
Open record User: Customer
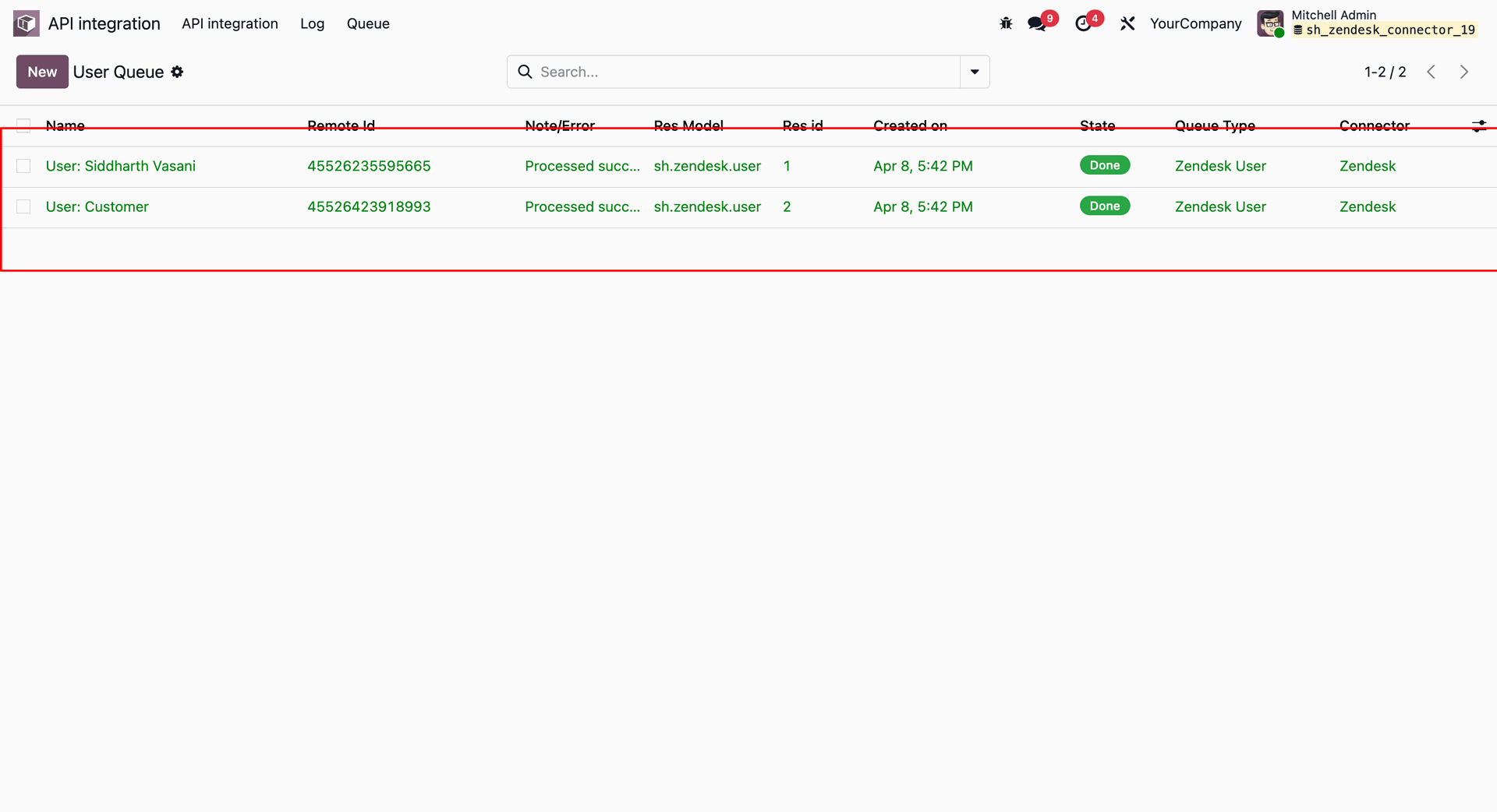coord(97,207)
